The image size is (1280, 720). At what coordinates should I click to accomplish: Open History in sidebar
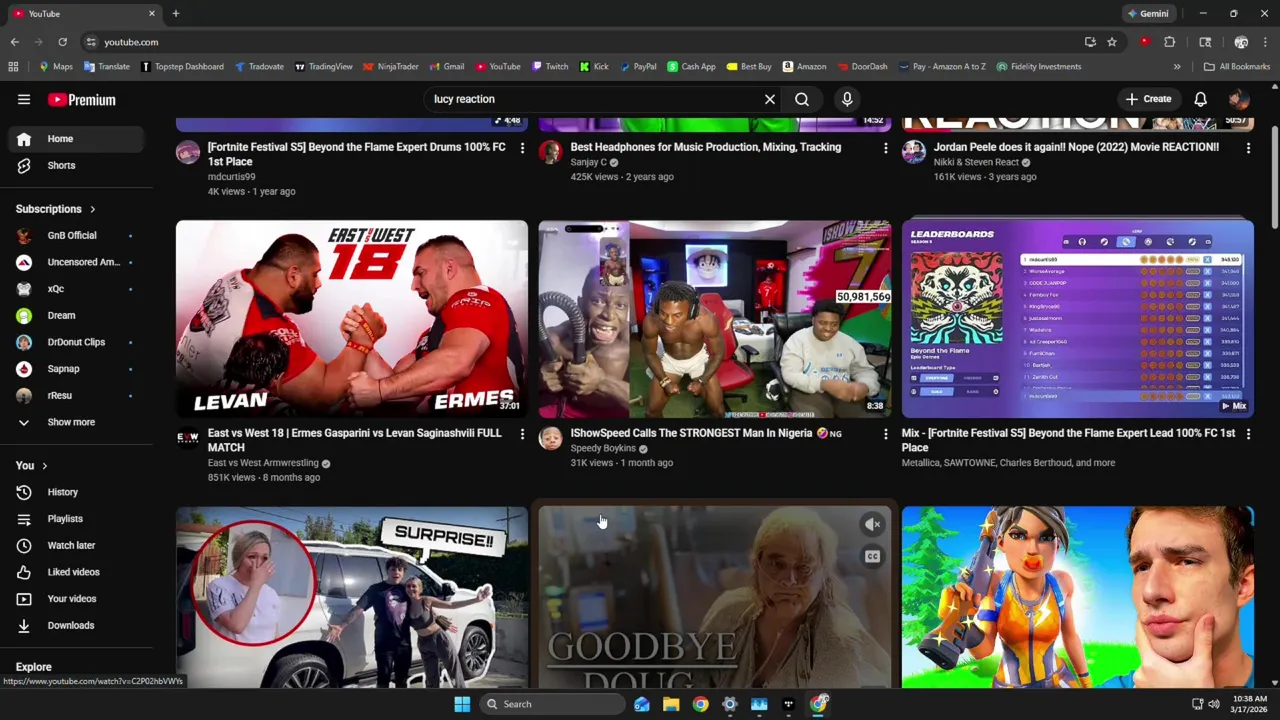pyautogui.click(x=78, y=492)
